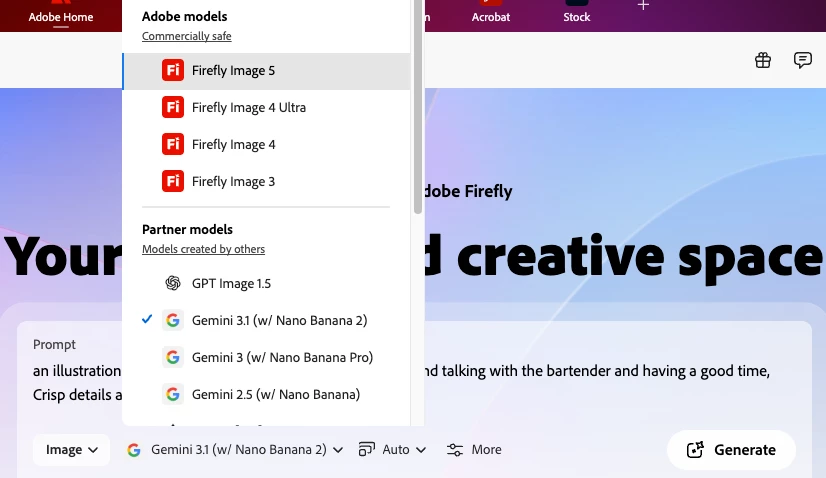
Task: Open the feedback chat icon
Action: pyautogui.click(x=802, y=60)
